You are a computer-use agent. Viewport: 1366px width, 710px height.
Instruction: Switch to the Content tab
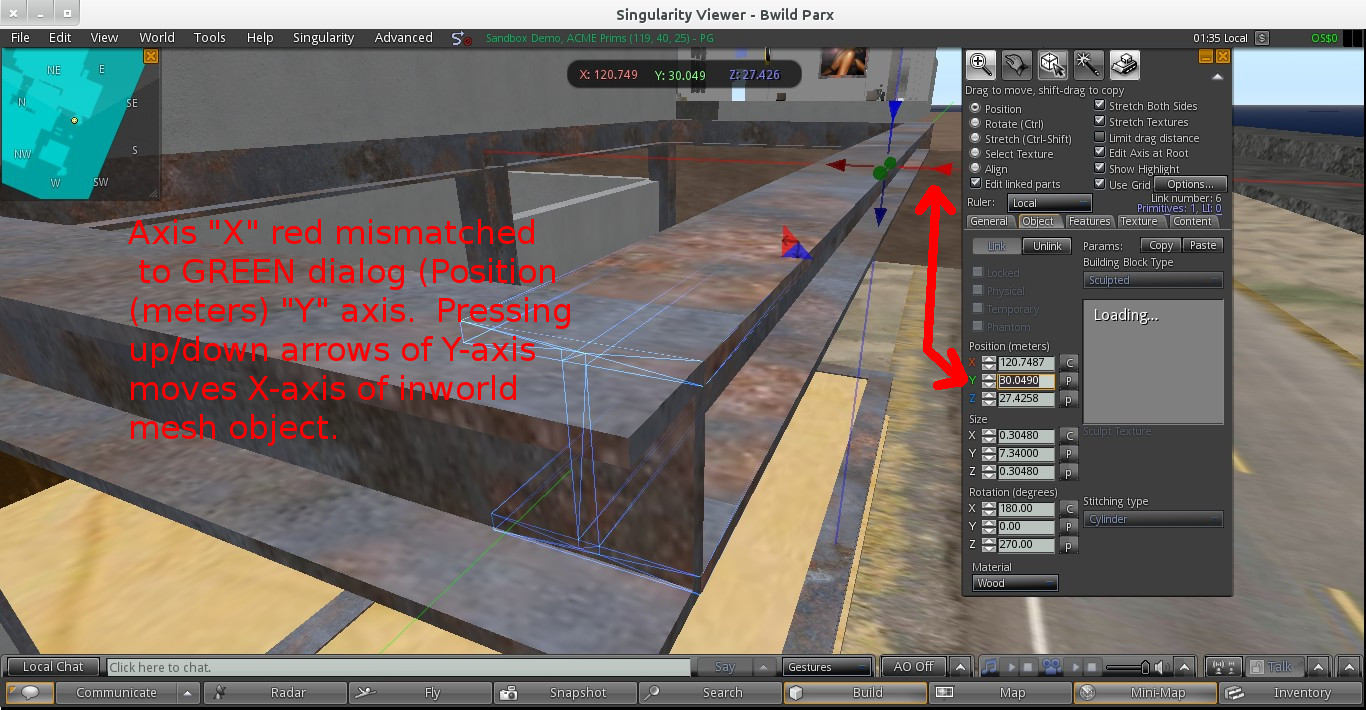coord(1192,221)
